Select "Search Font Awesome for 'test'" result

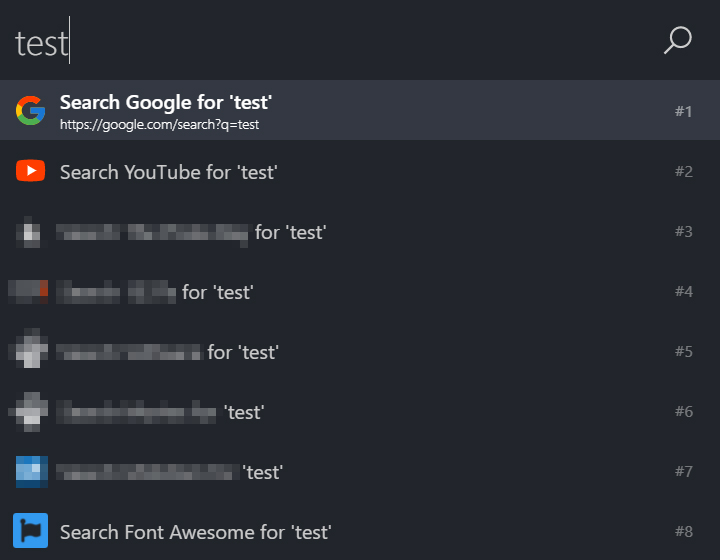[x=360, y=531]
